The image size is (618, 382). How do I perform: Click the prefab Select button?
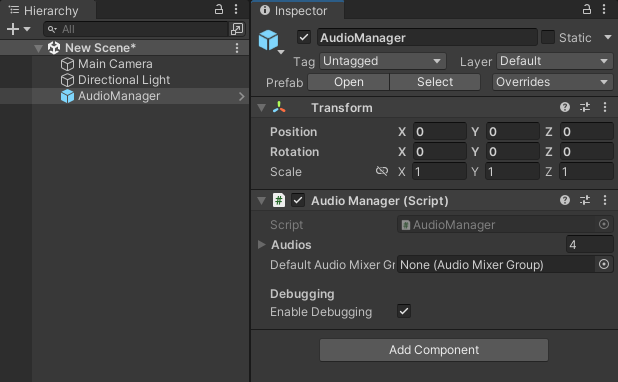435,82
